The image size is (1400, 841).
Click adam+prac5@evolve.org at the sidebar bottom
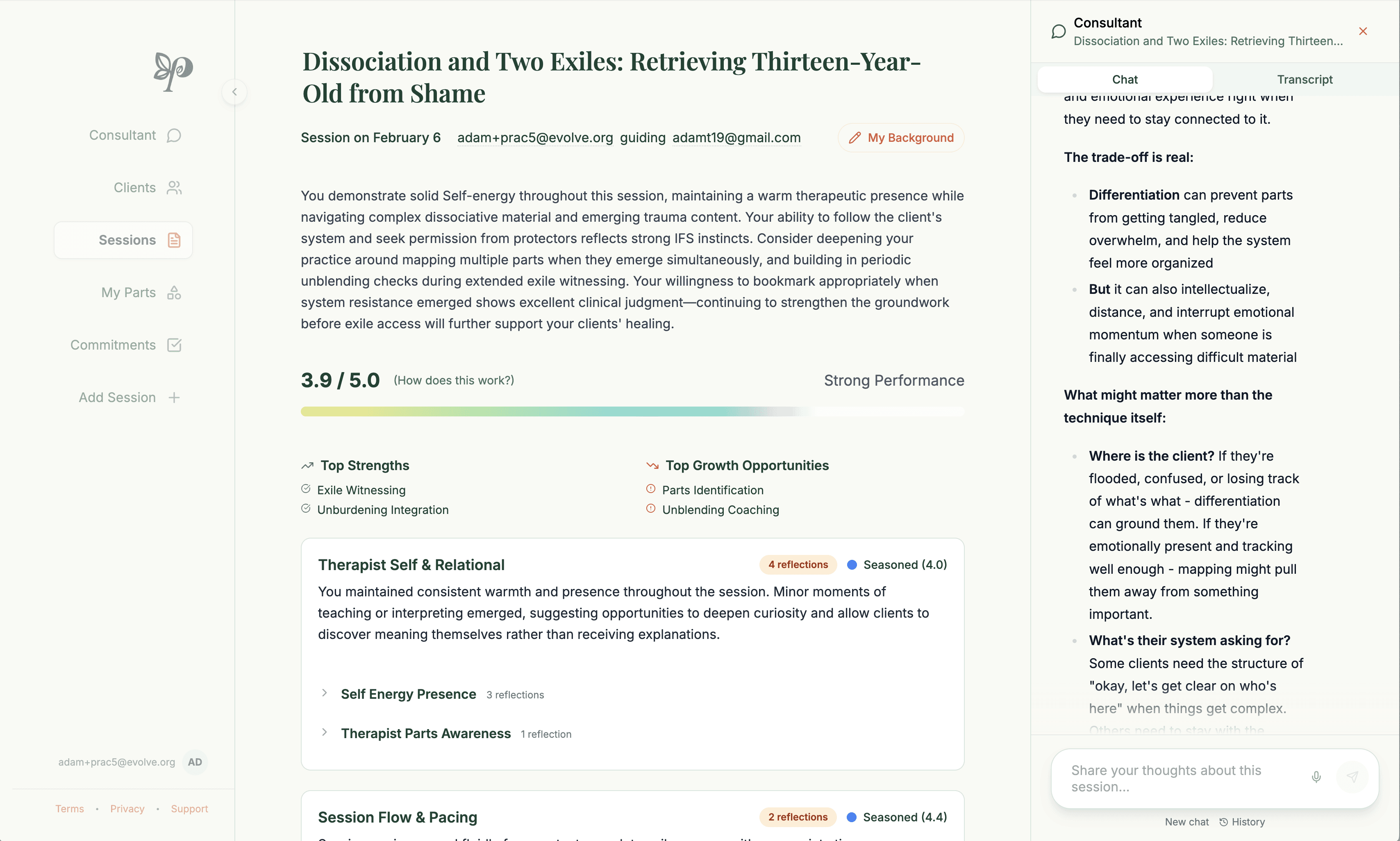[117, 762]
